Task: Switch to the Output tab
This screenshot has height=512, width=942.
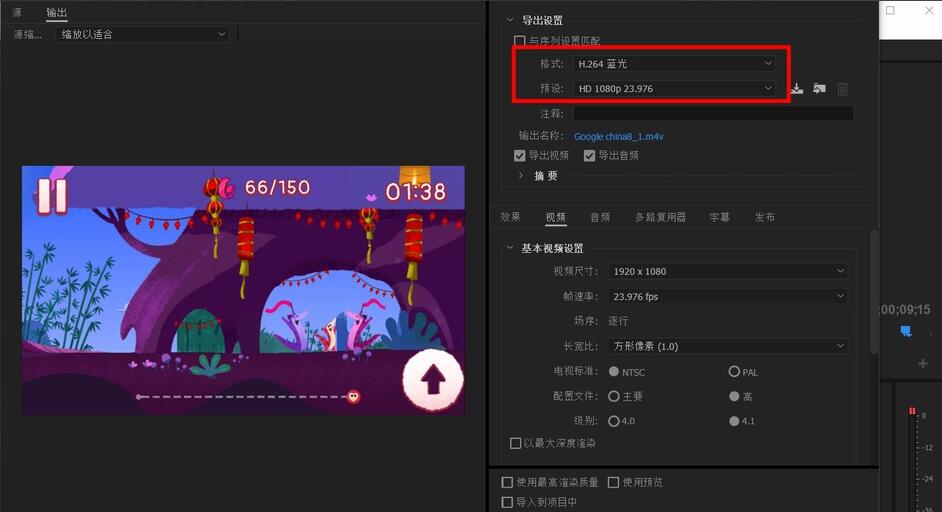Action: click(x=56, y=12)
